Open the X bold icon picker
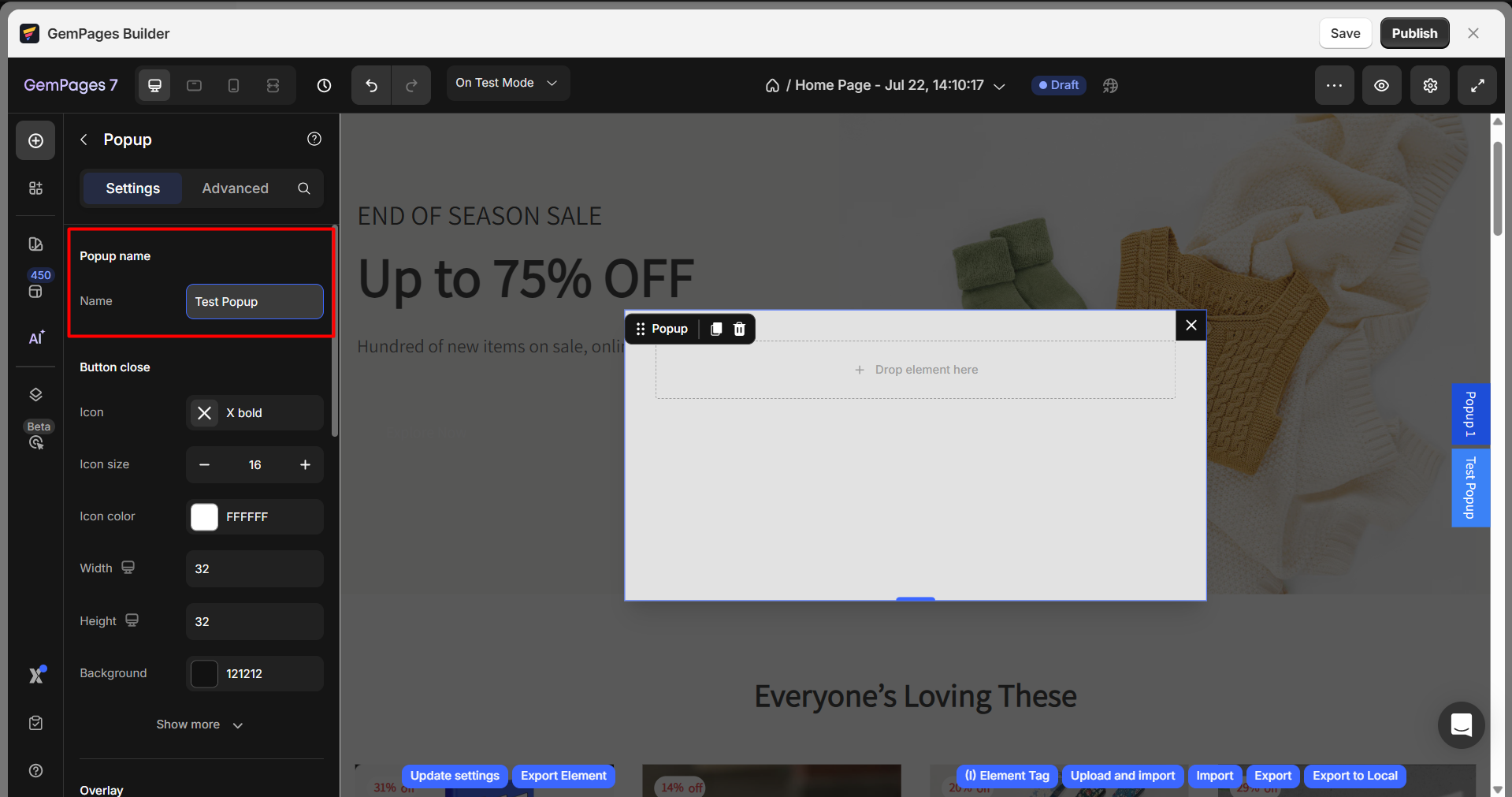 254,413
